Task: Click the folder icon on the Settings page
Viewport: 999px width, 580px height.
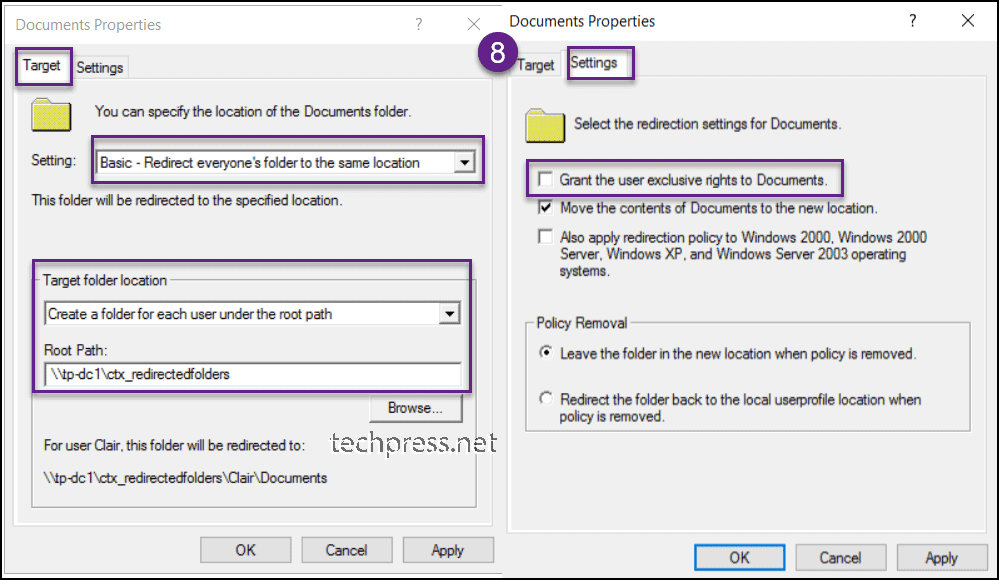Action: (x=545, y=125)
